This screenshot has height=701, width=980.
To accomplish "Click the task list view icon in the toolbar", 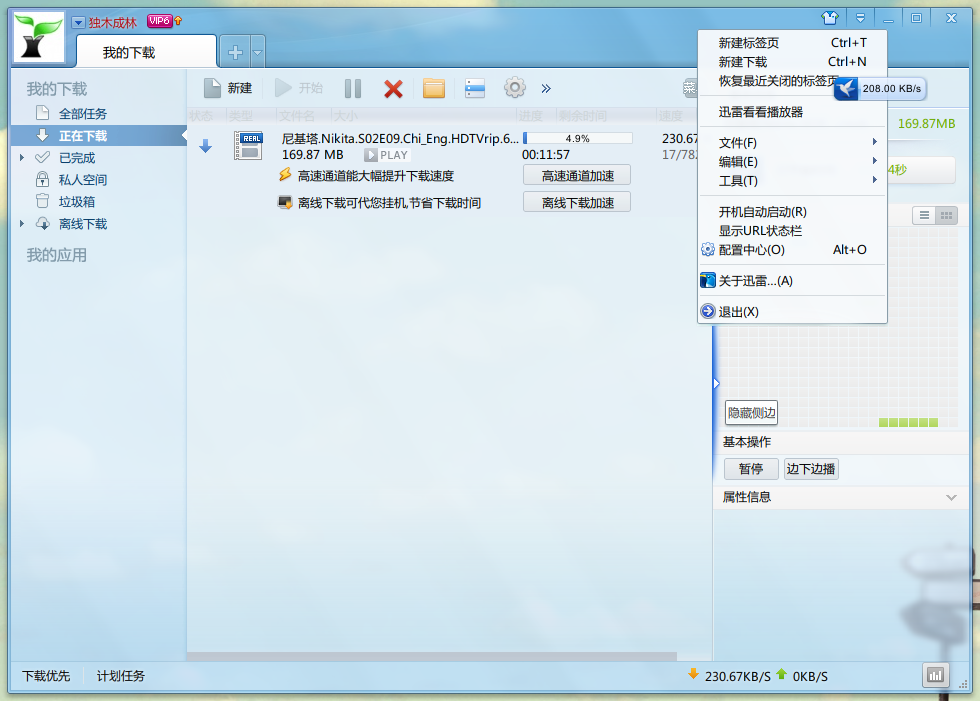I will (x=475, y=89).
